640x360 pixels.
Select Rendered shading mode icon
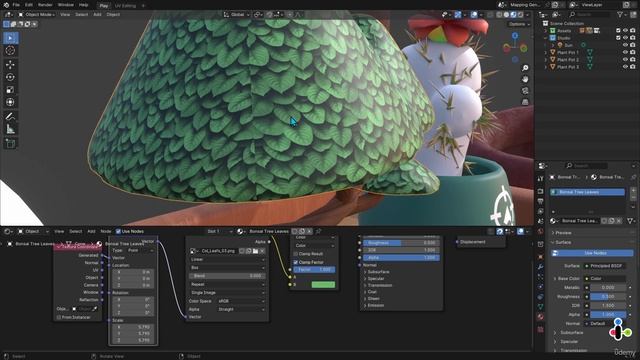(520, 15)
